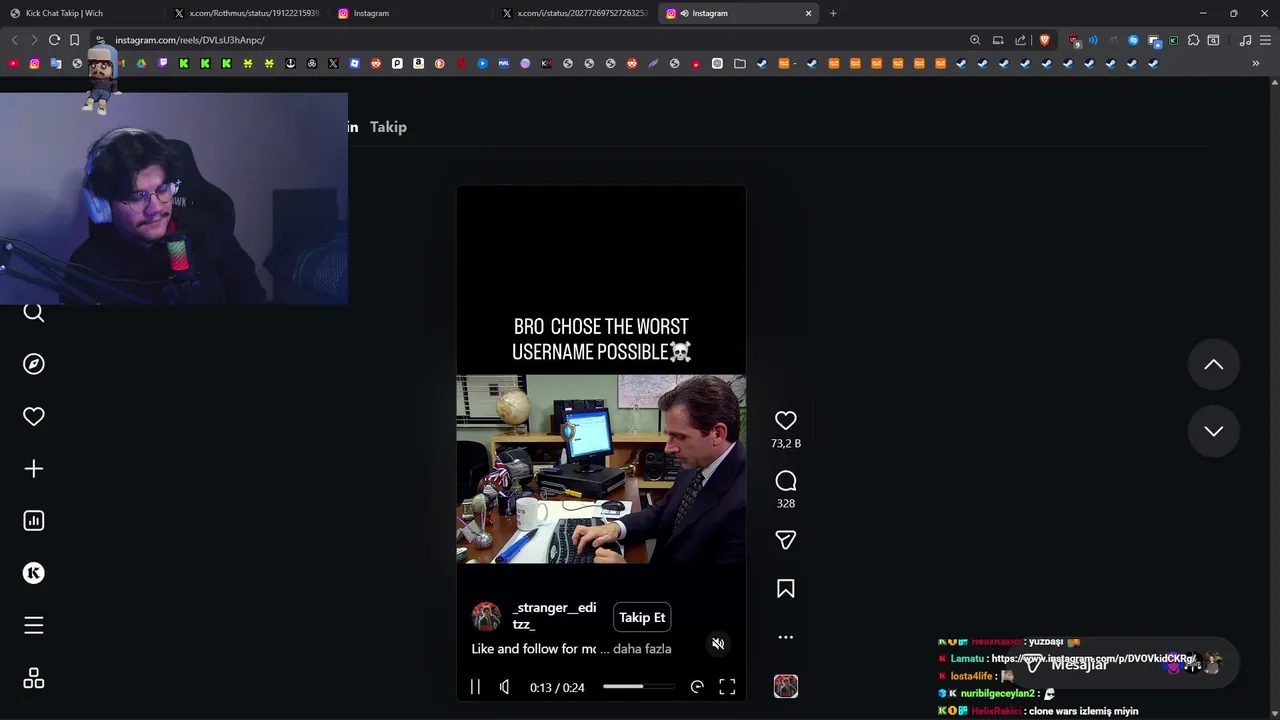Click the speaker volume icon in player bar
The height and width of the screenshot is (720, 1280).
(505, 687)
